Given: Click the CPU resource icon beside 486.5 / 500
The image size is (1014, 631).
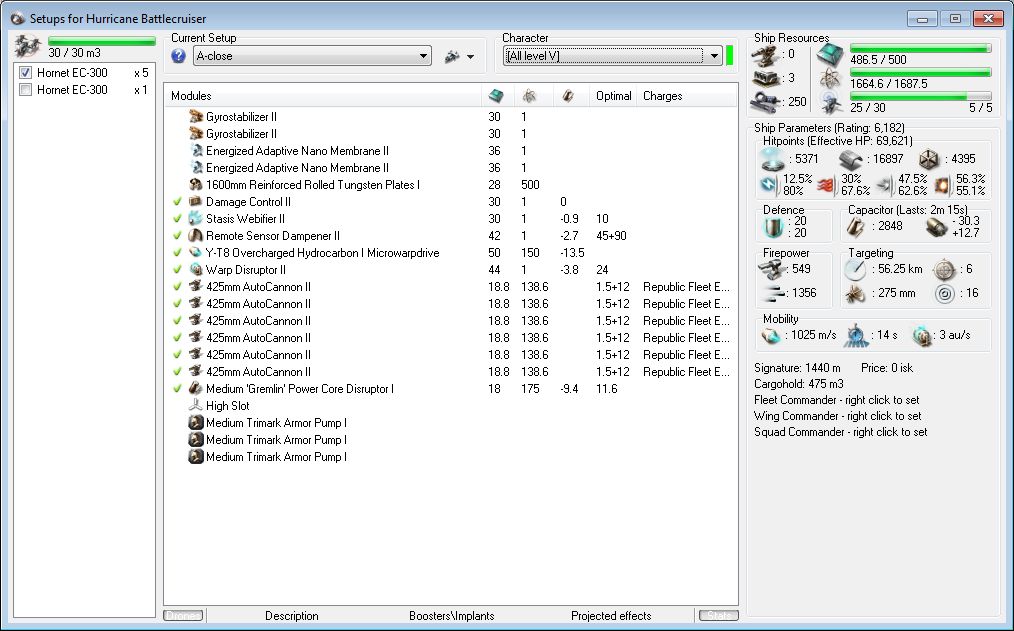Looking at the screenshot, I should (830, 56).
